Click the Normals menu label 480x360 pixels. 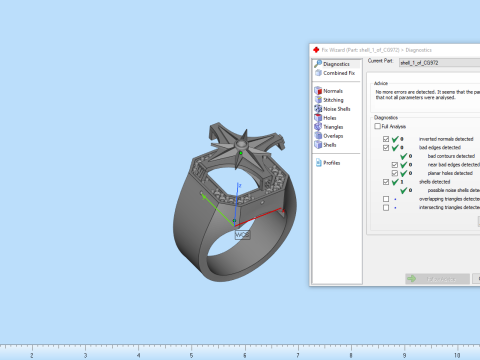click(x=333, y=91)
